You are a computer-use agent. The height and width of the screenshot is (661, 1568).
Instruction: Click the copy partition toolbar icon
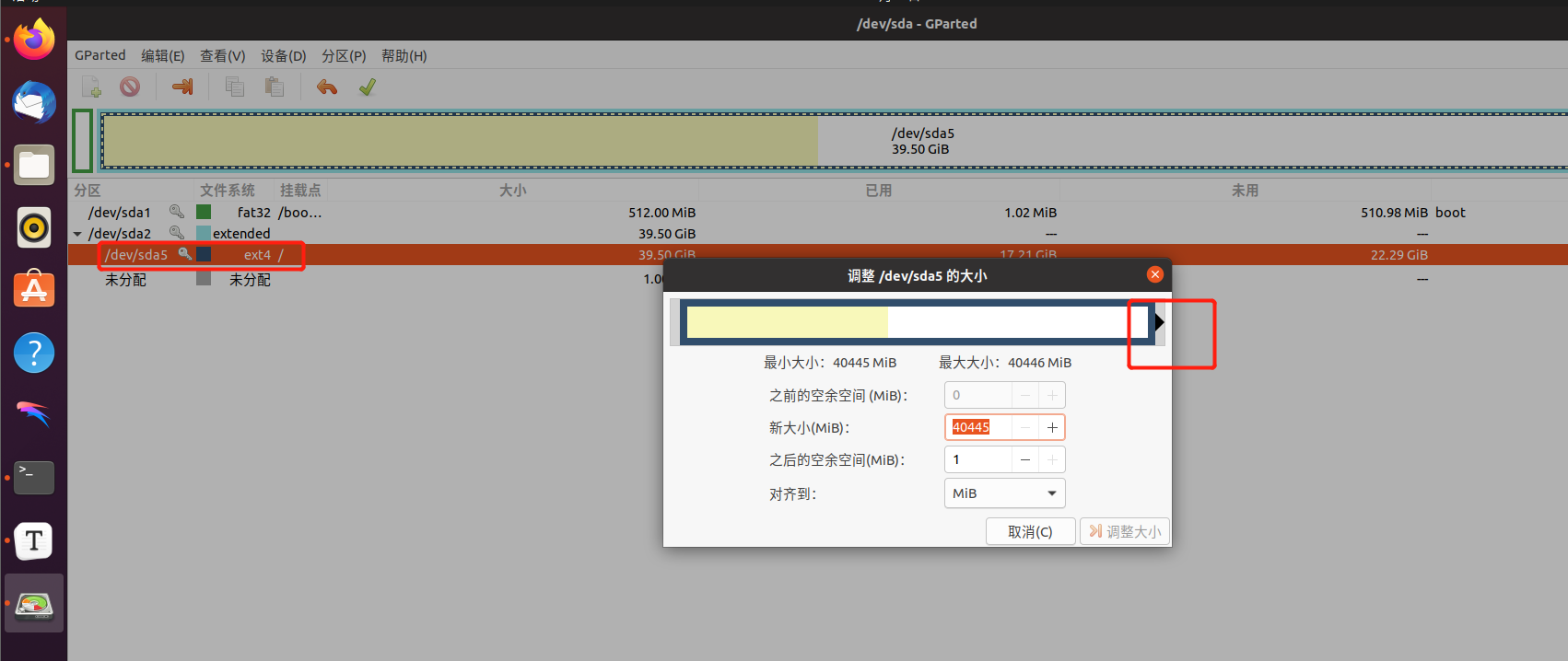[x=235, y=87]
